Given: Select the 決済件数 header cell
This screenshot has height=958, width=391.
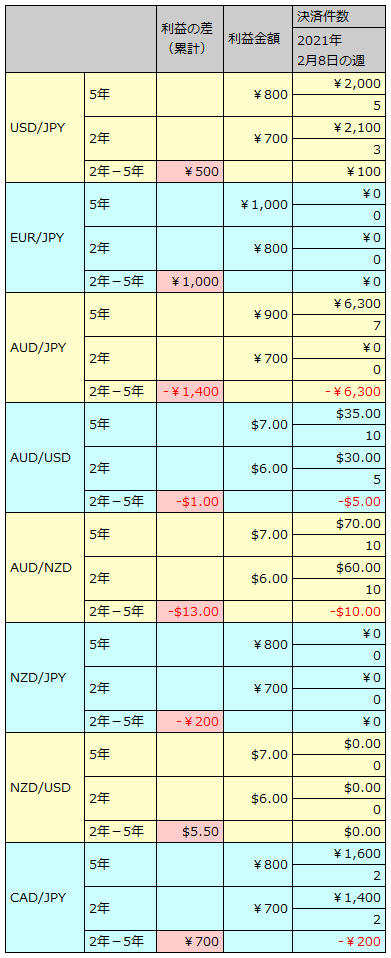Looking at the screenshot, I should coord(339,17).
